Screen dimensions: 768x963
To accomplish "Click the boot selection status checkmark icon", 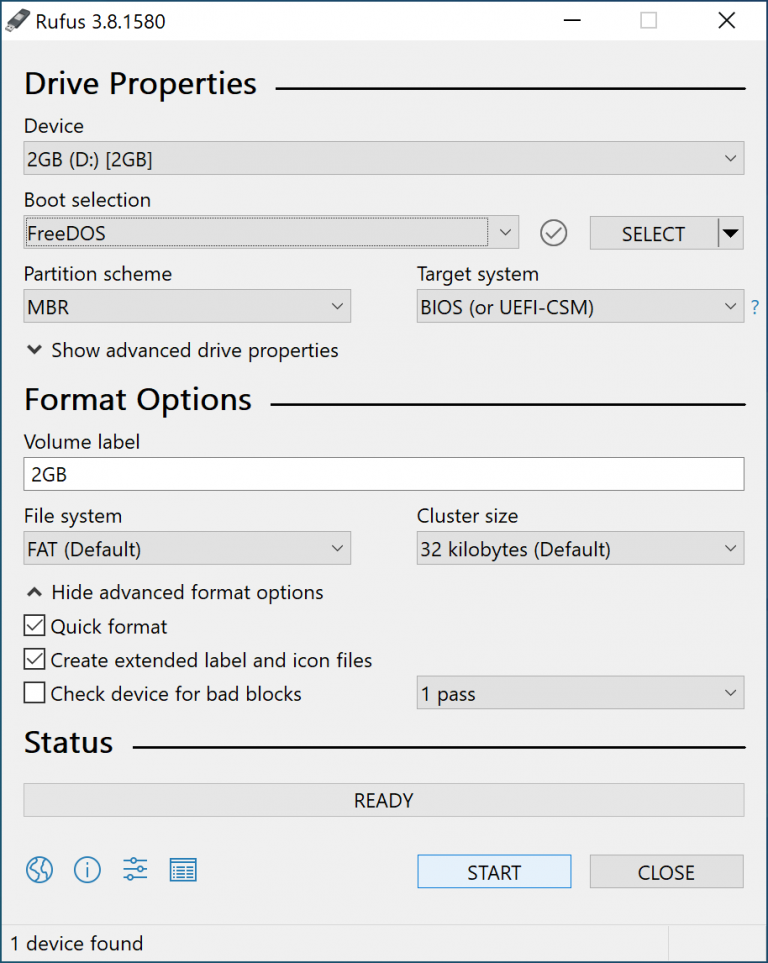I will click(x=553, y=233).
